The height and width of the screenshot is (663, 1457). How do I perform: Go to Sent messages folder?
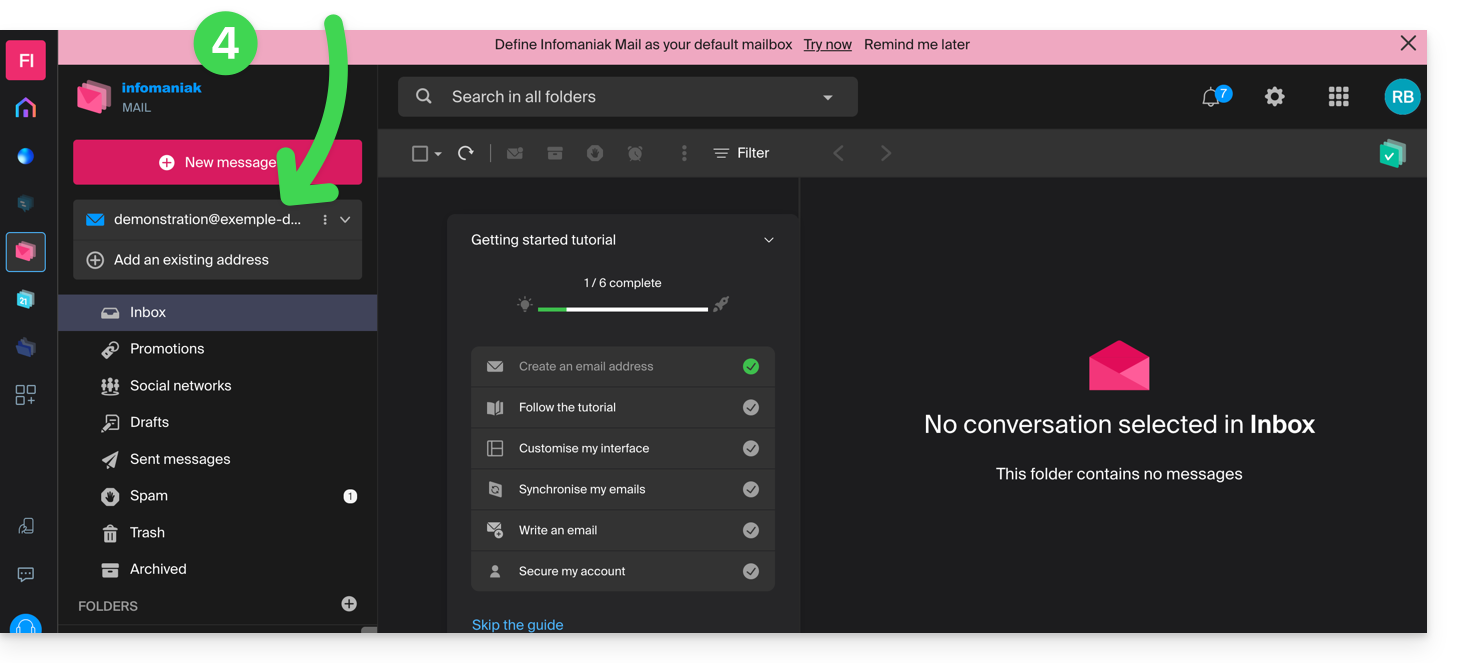tap(180, 459)
